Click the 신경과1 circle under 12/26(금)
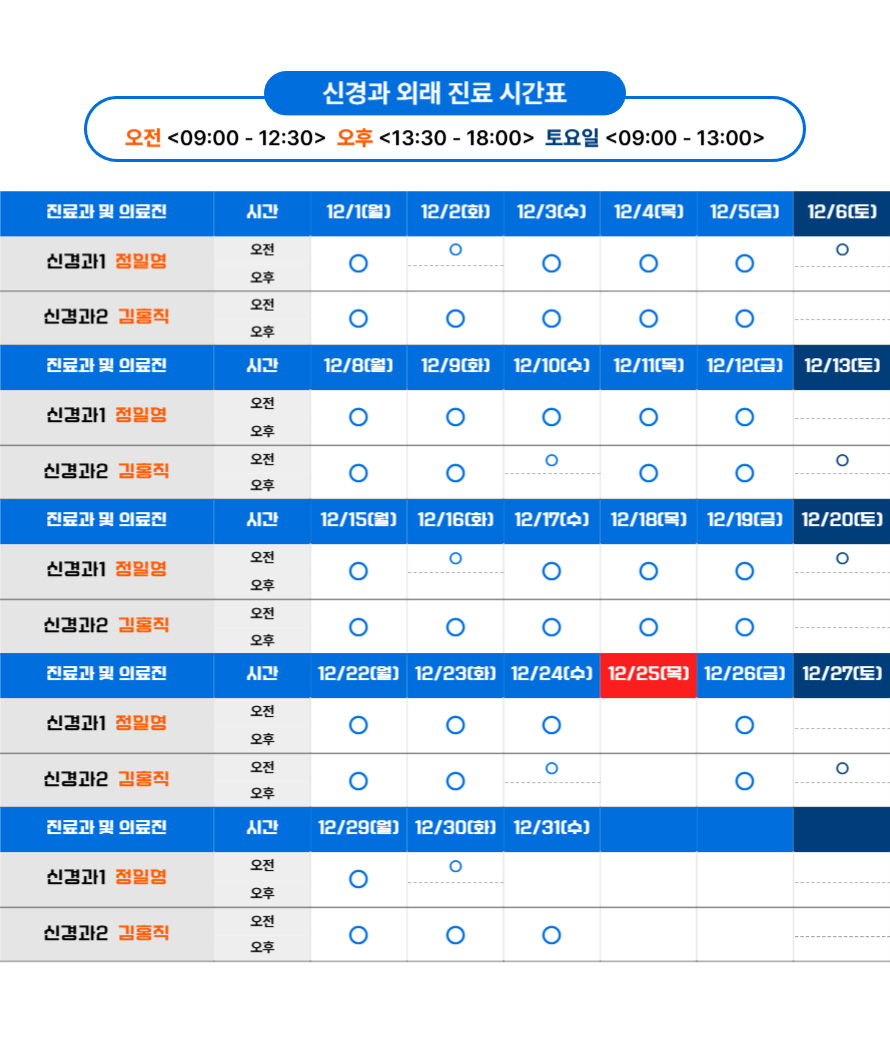890x1050 pixels. click(744, 725)
